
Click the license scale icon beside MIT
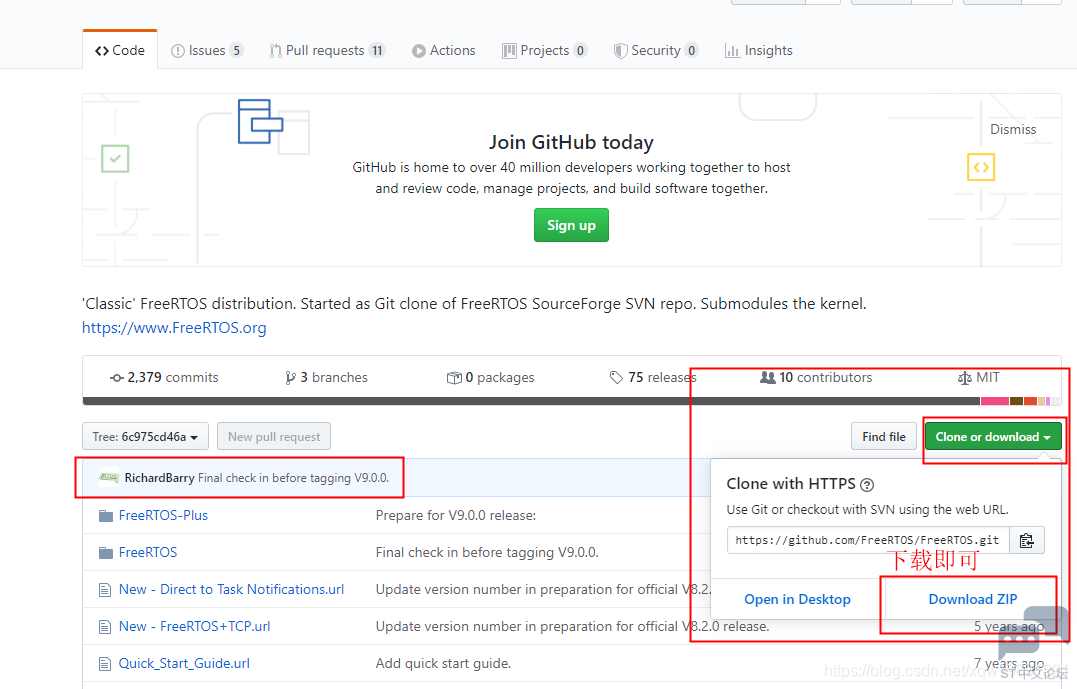(965, 378)
